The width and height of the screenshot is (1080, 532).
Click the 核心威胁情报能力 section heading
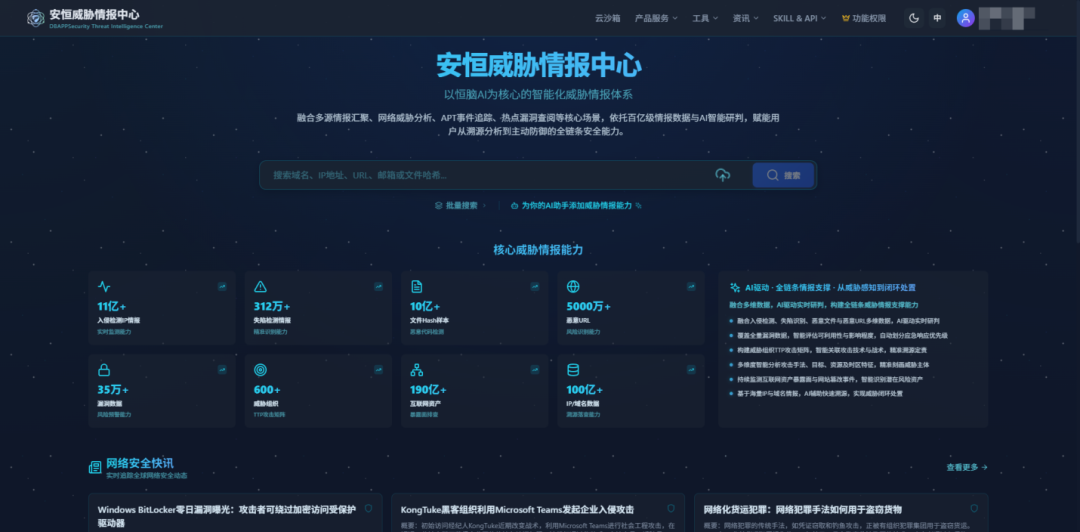(x=538, y=250)
